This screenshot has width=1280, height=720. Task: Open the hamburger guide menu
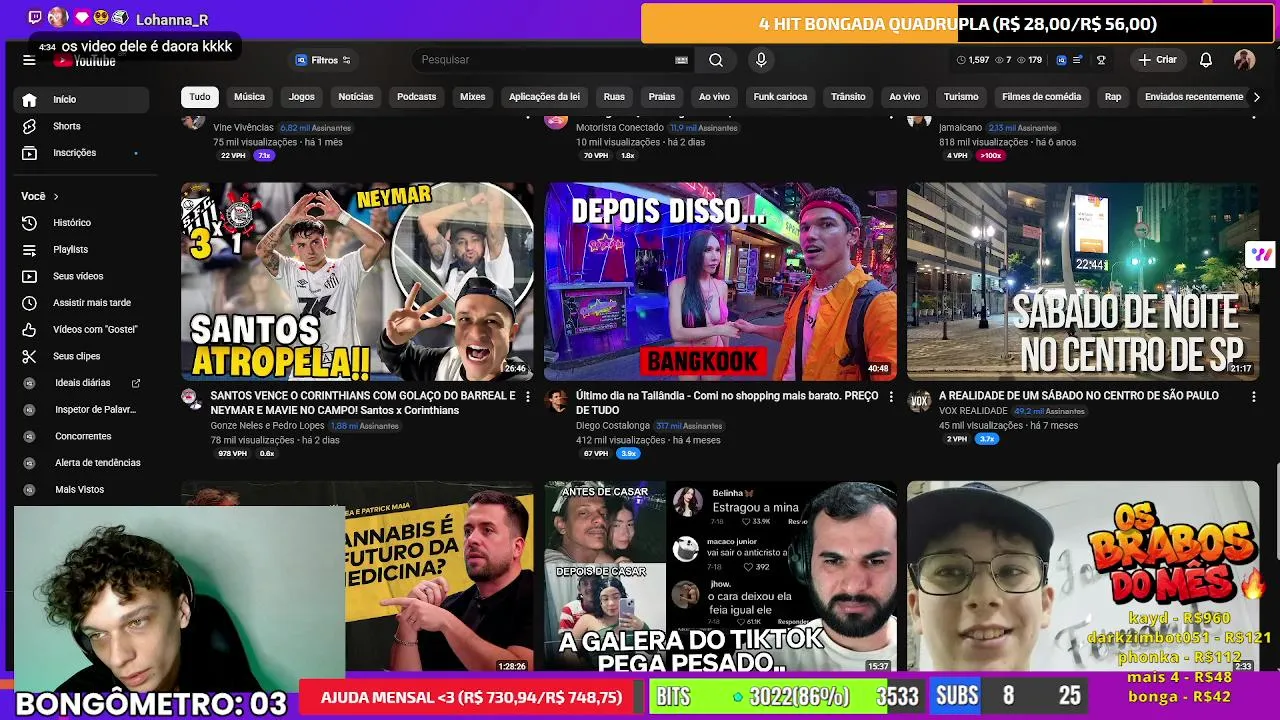tap(29, 60)
